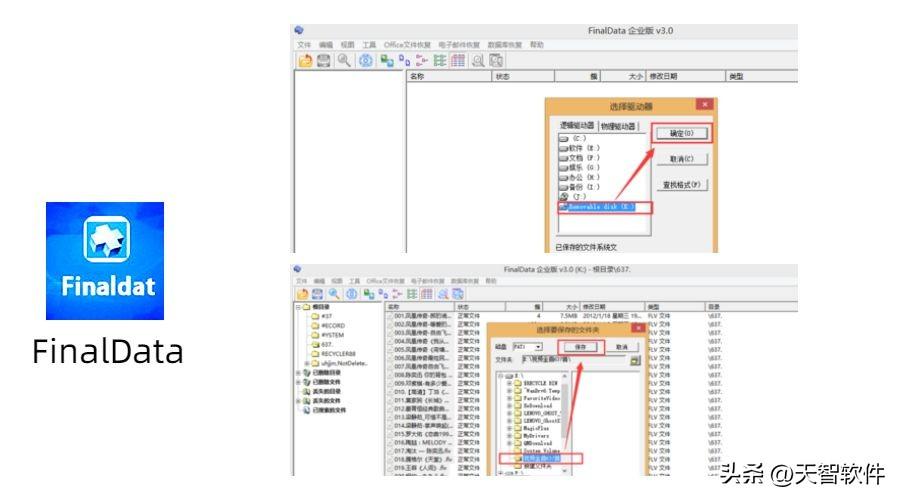
Task: Select 娱乐 (G:) drive in list
Action: click(579, 168)
